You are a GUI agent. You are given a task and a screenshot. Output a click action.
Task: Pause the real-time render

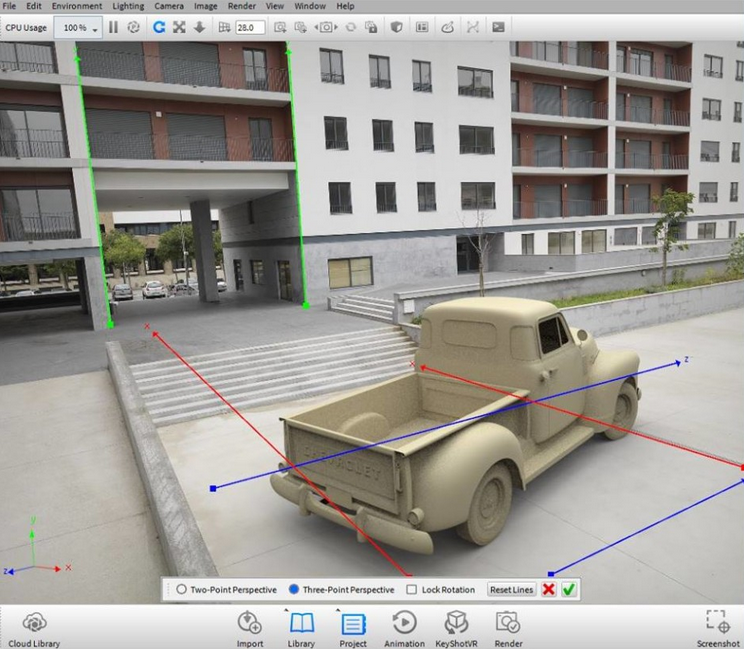point(113,27)
